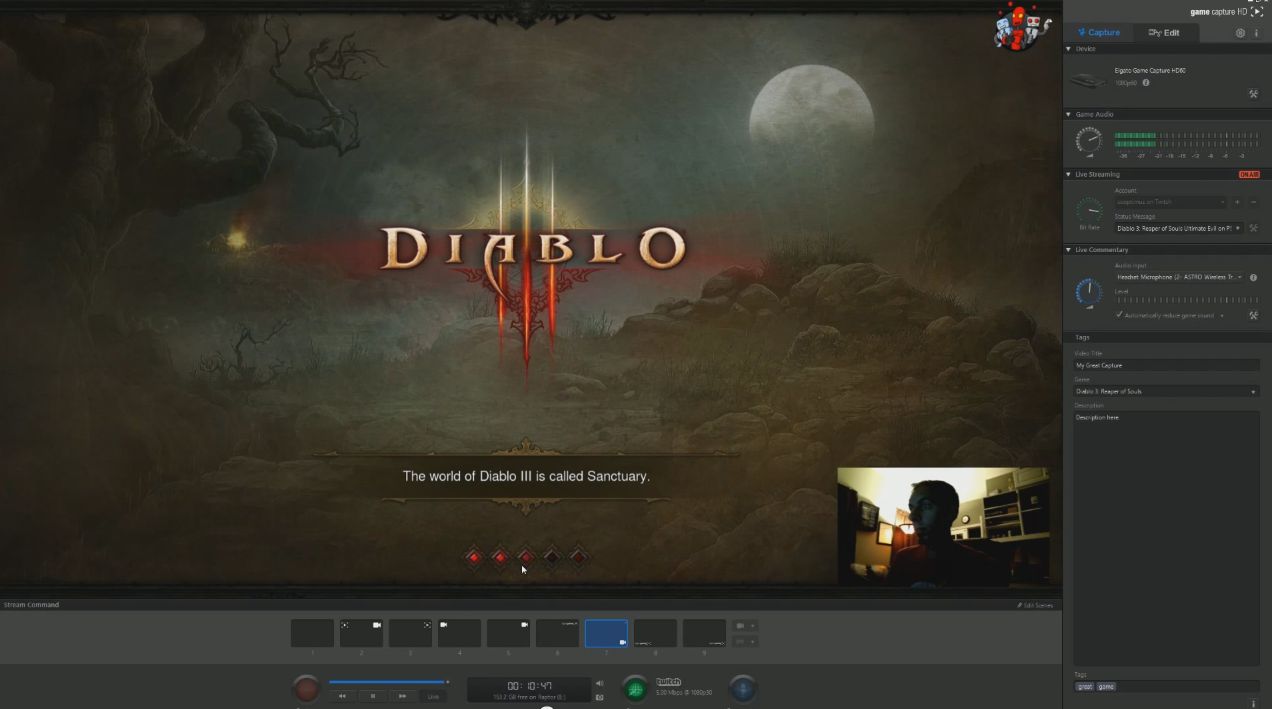Pause playback using the pause button
This screenshot has height=709, width=1272.
tap(373, 696)
